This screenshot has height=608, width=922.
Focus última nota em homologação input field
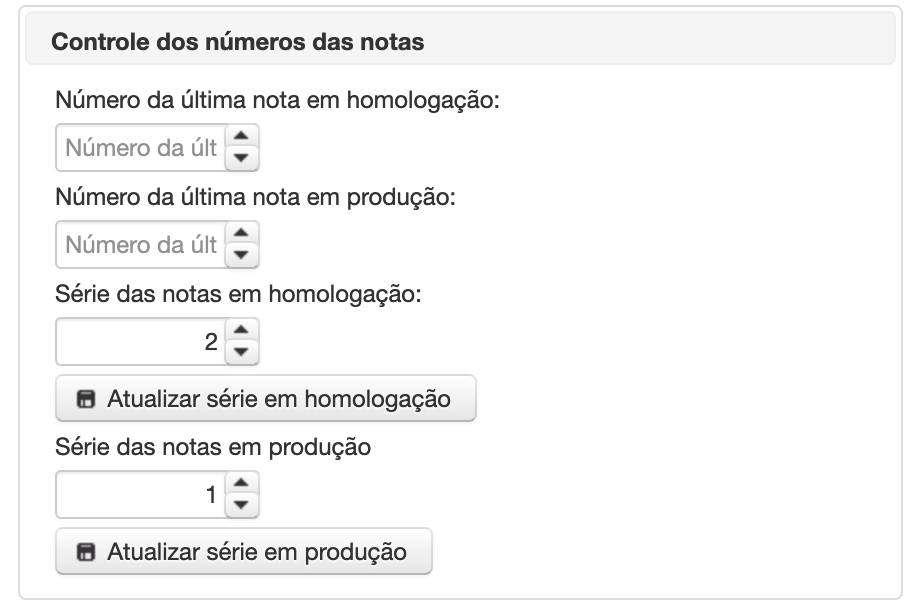coord(141,148)
